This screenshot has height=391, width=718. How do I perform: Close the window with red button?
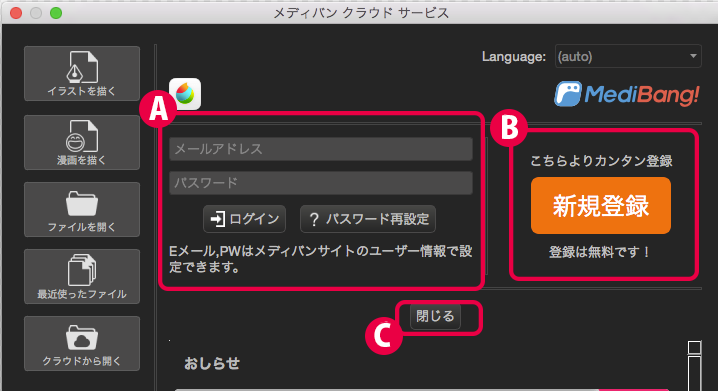pos(16,13)
